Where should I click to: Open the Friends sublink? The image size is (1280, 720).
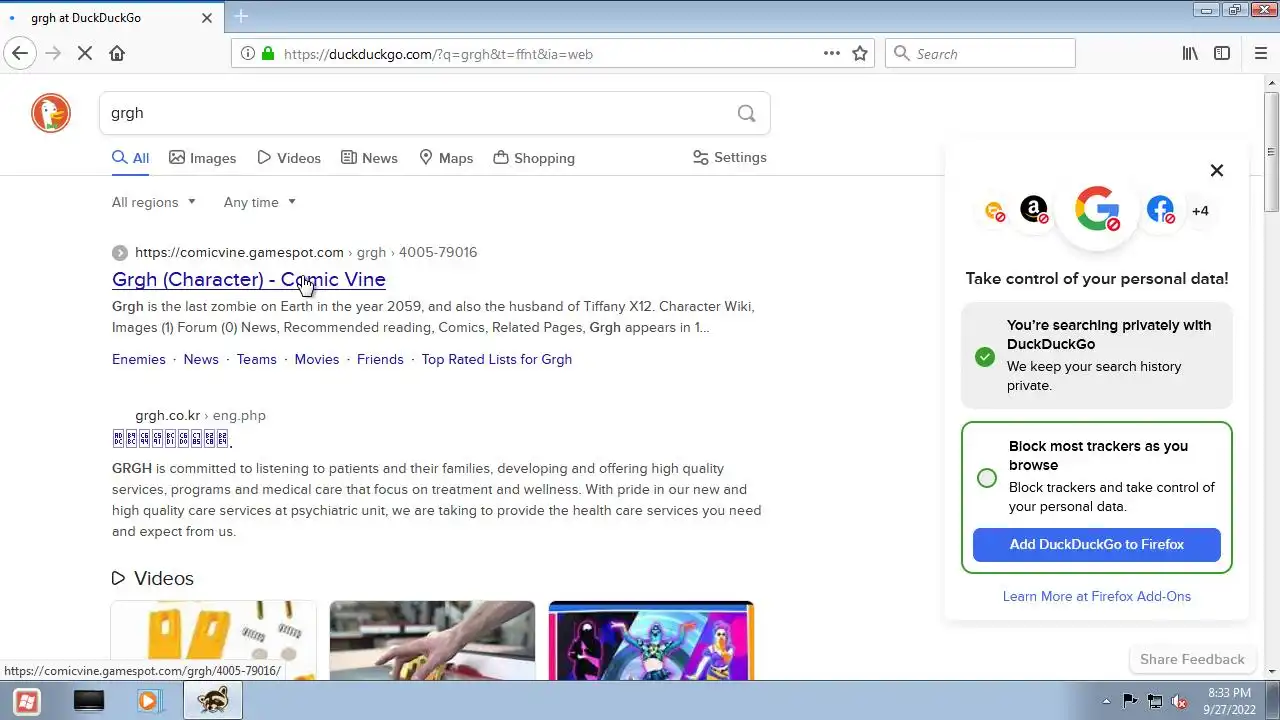(x=380, y=359)
